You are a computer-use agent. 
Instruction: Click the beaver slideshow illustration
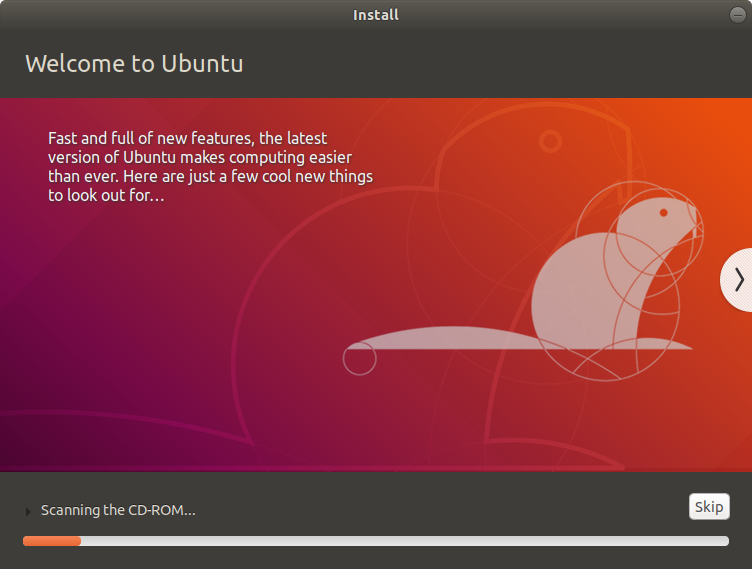[523, 283]
